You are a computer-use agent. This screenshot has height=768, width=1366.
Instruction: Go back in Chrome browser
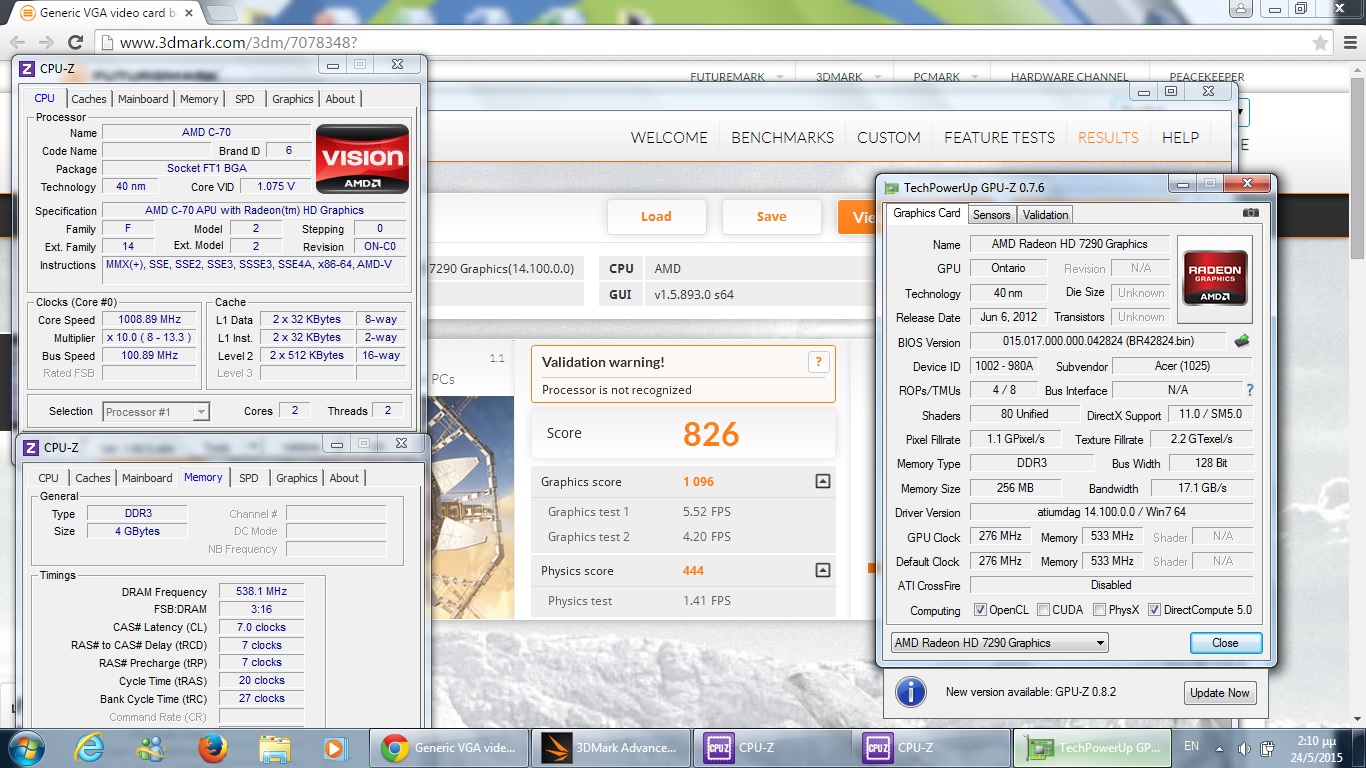[18, 43]
